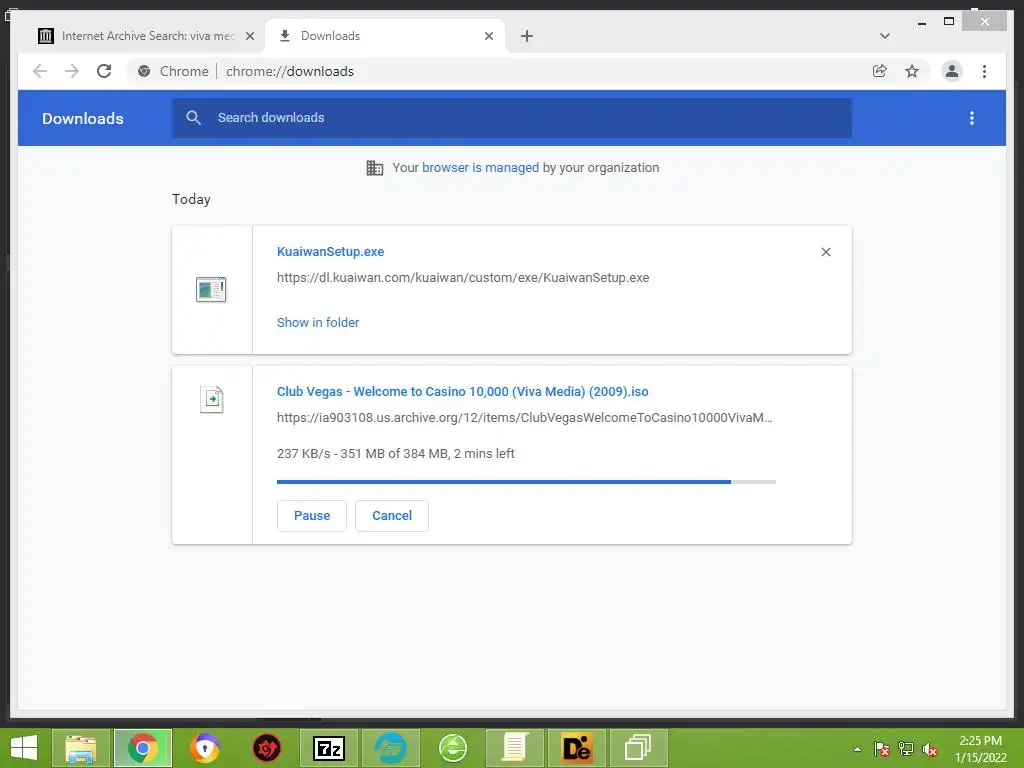Open the 7z app in the taskbar

point(328,748)
